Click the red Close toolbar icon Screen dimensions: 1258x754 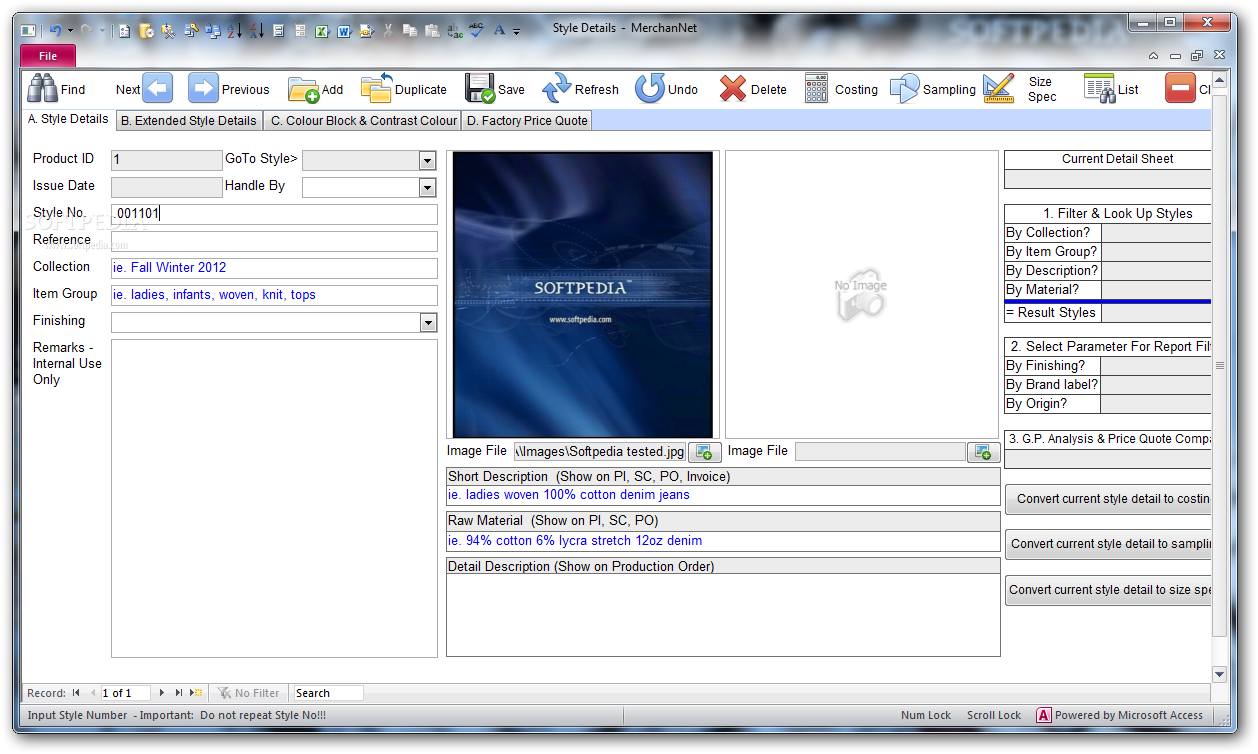(1180, 89)
